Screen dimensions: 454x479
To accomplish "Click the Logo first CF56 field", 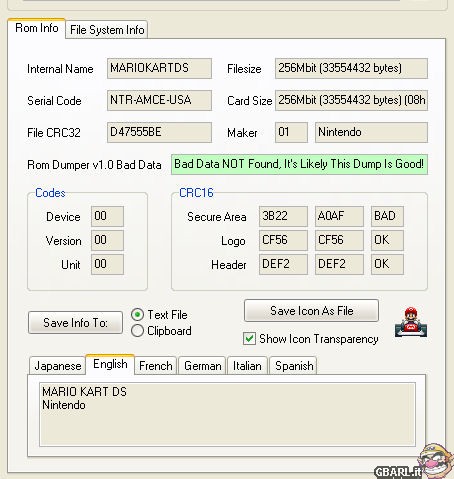I will (283, 240).
